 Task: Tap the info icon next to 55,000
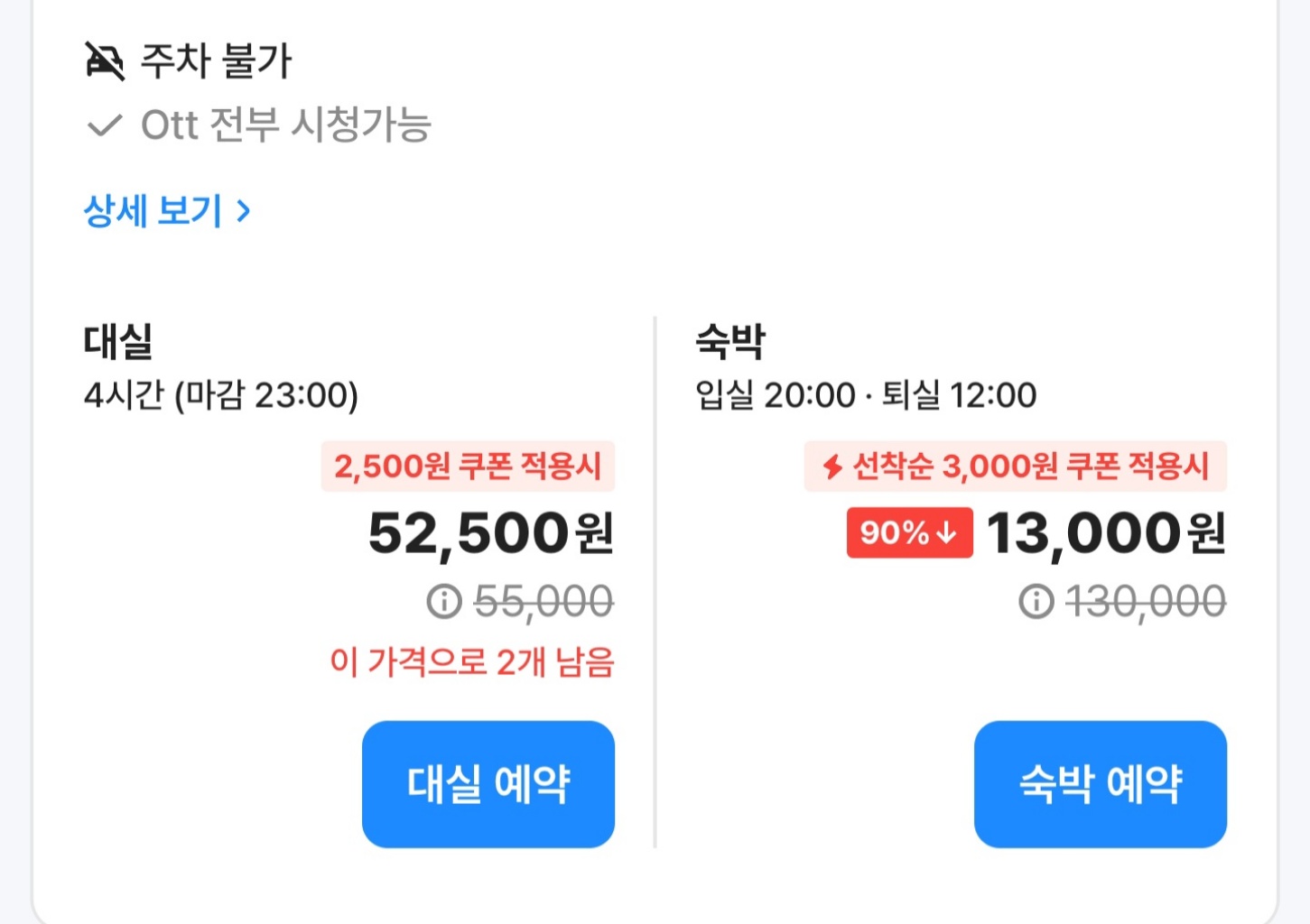444,601
